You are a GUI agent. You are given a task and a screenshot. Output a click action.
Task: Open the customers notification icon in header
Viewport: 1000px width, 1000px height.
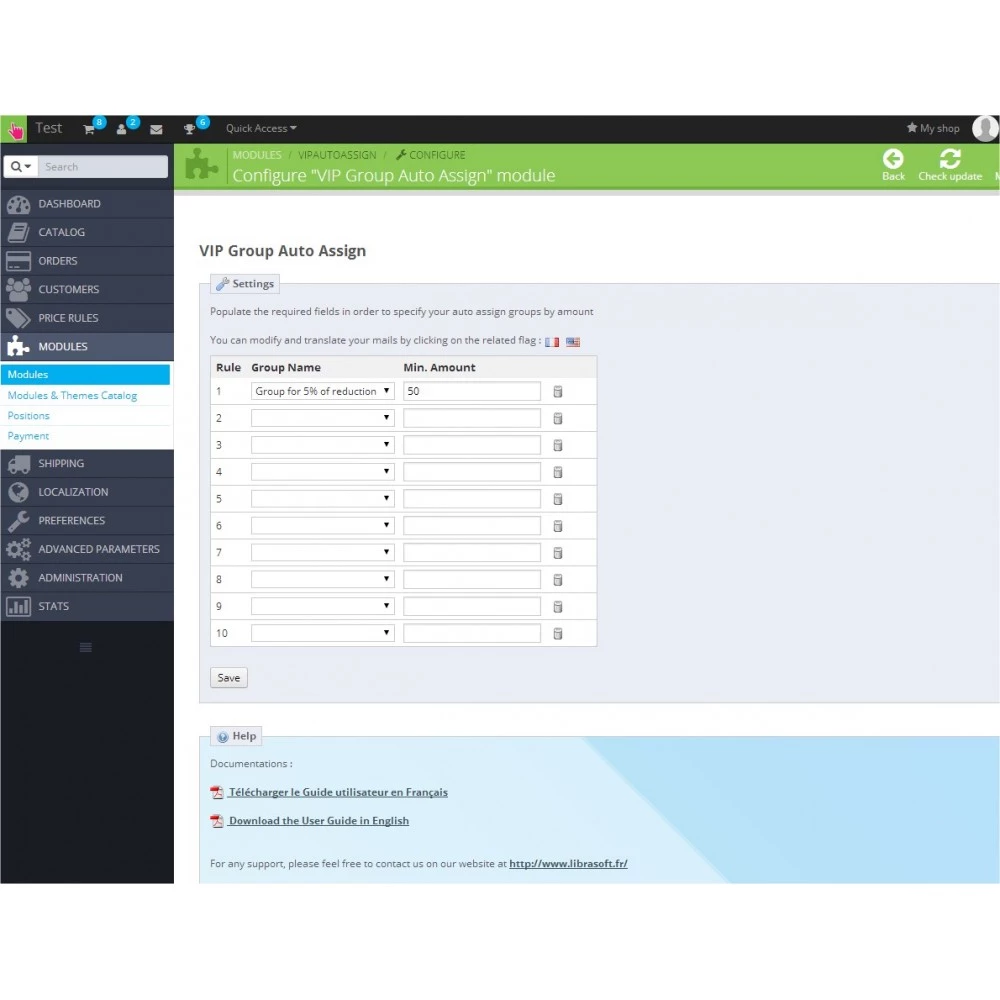click(x=123, y=129)
